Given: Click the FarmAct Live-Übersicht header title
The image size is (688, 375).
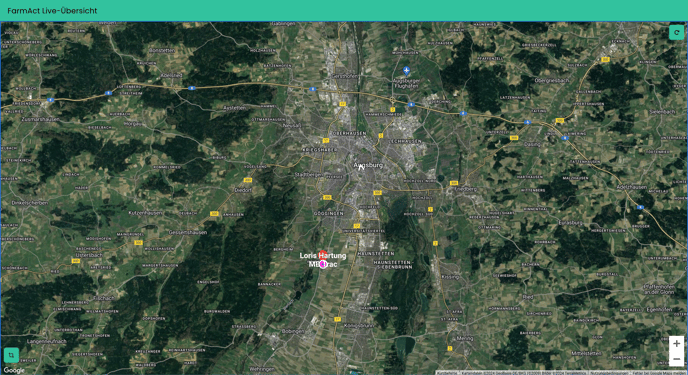Looking at the screenshot, I should pyautogui.click(x=52, y=11).
